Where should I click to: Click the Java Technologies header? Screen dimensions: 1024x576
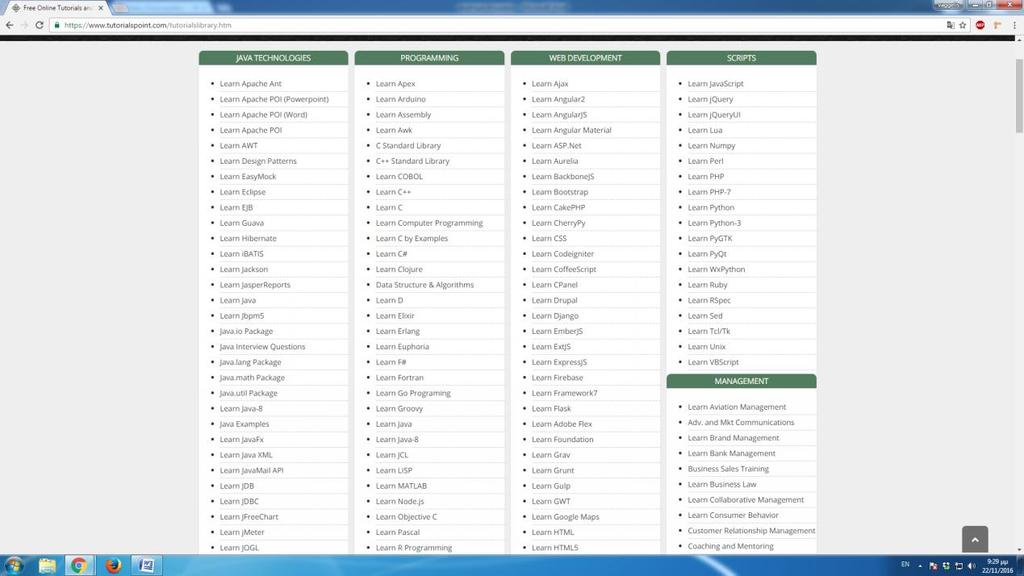pyautogui.click(x=273, y=58)
